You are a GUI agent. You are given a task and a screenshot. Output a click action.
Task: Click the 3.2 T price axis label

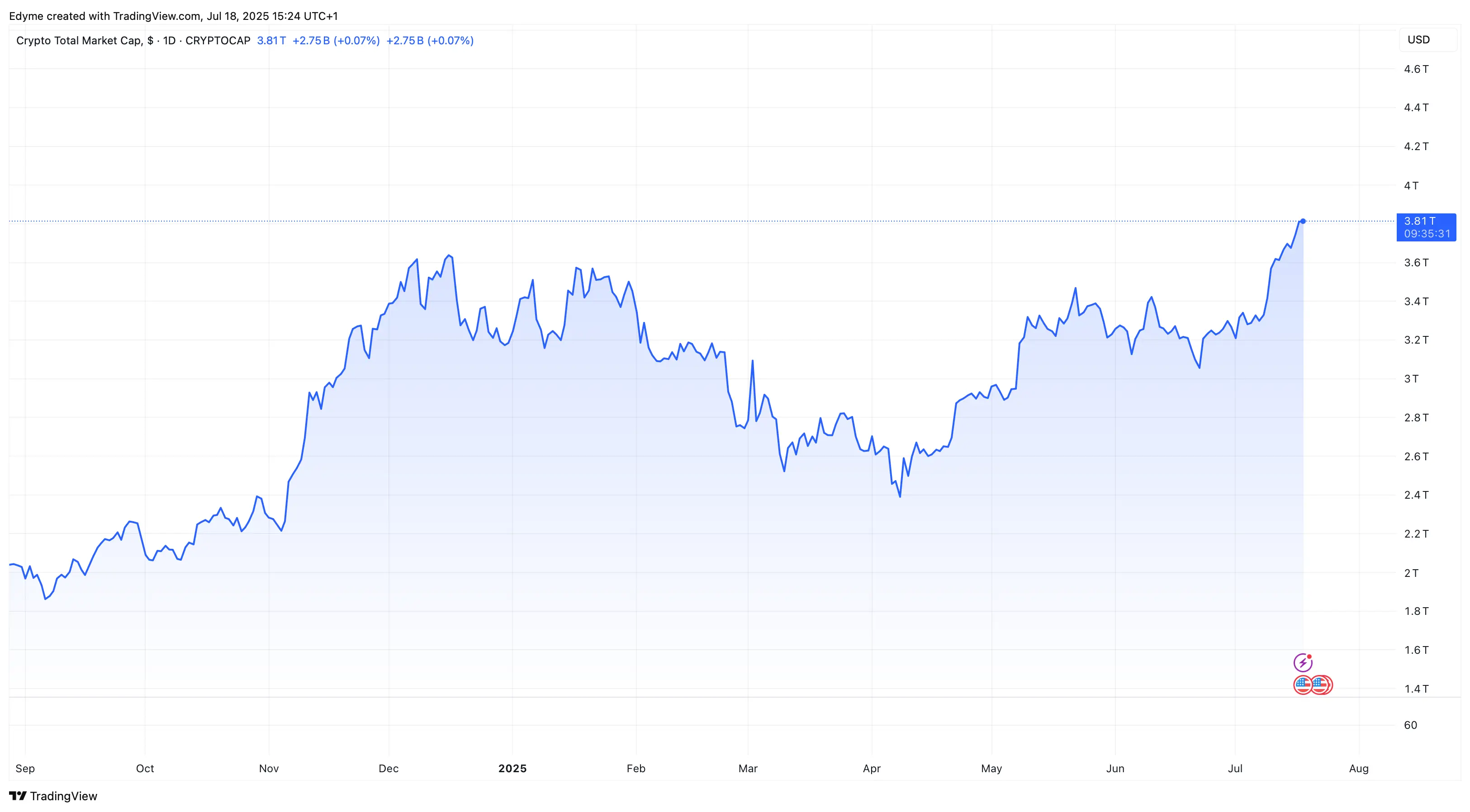1416,340
